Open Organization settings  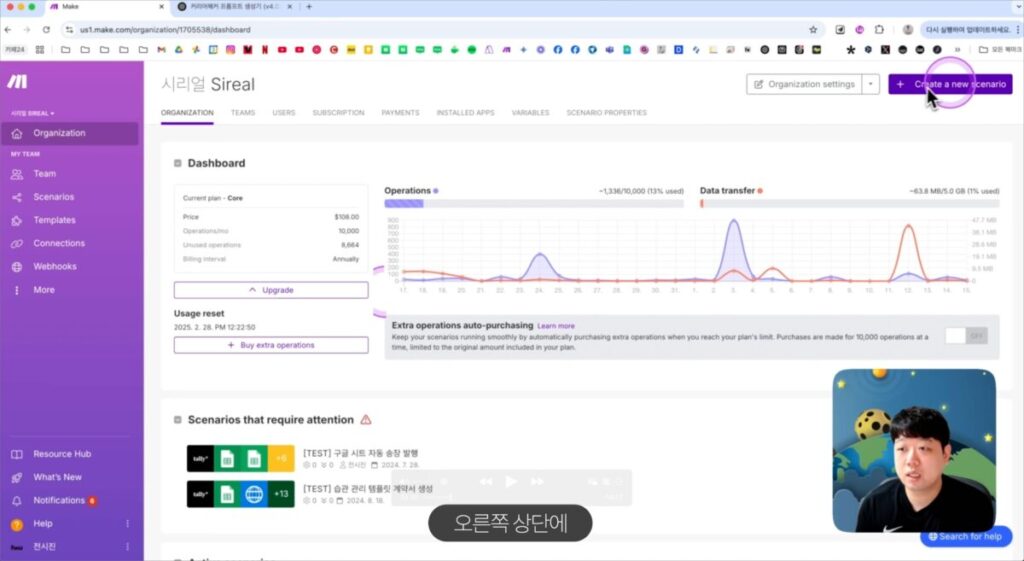click(805, 84)
